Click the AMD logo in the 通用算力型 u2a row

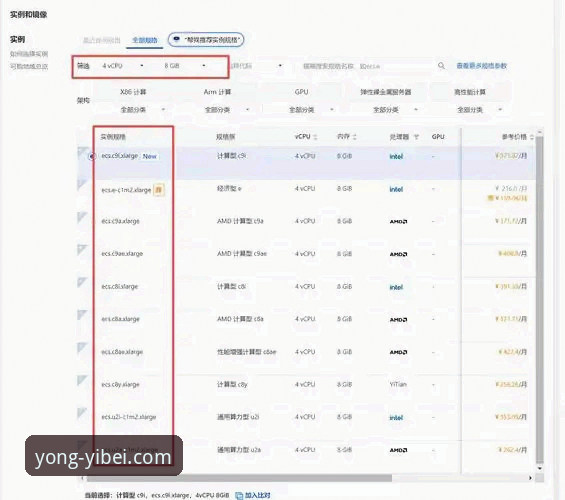click(399, 450)
